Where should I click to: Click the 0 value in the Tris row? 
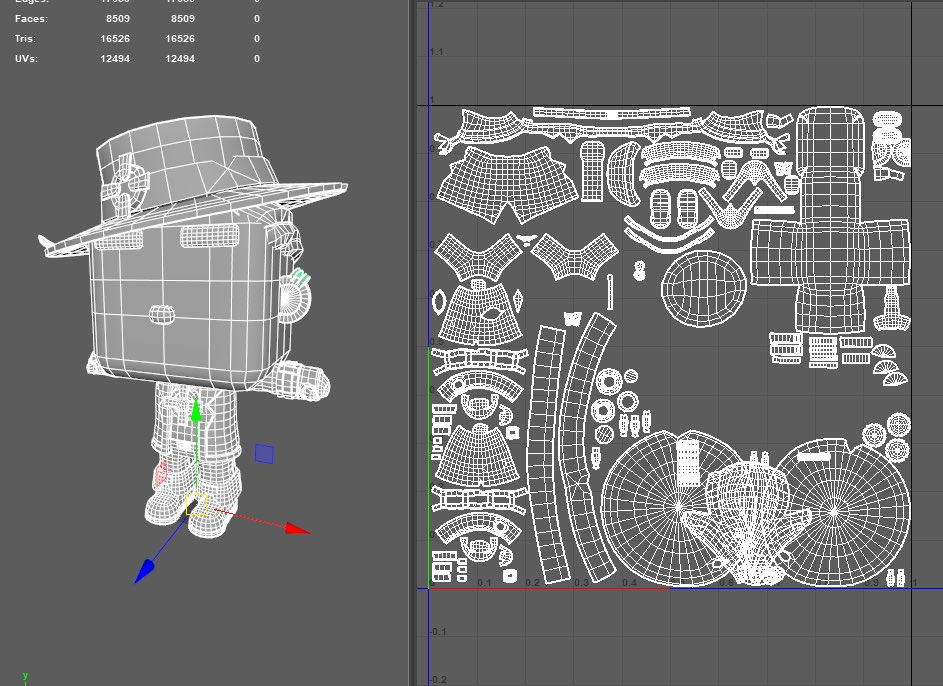(x=257, y=38)
